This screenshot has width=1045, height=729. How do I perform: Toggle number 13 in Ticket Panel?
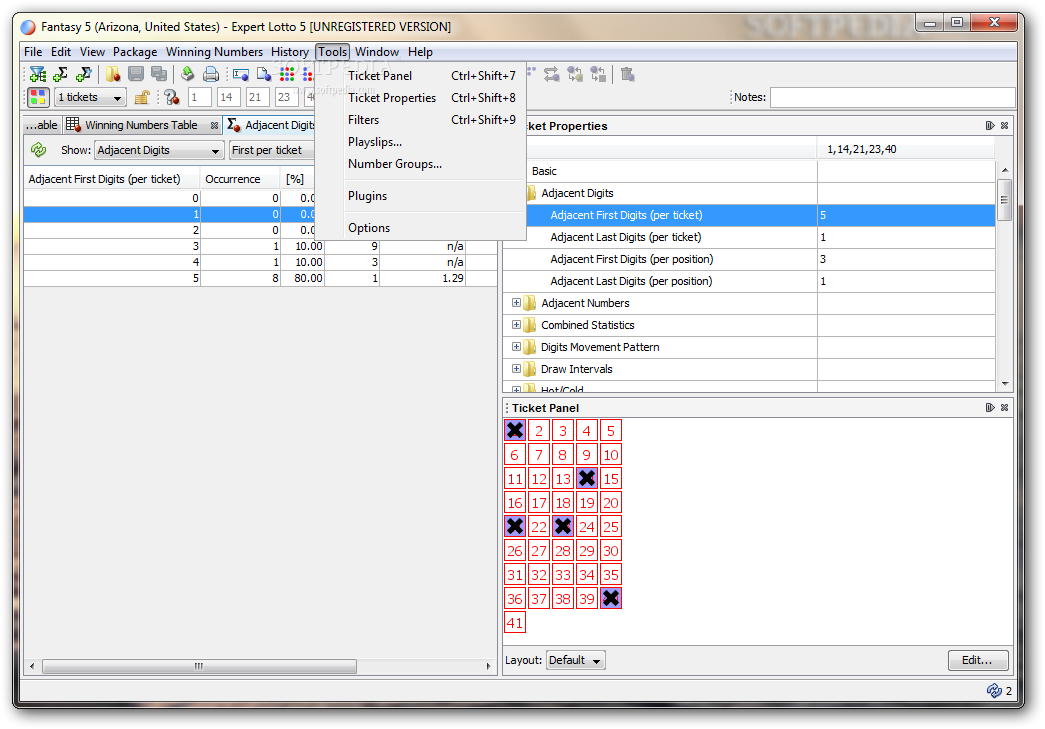pyautogui.click(x=563, y=478)
